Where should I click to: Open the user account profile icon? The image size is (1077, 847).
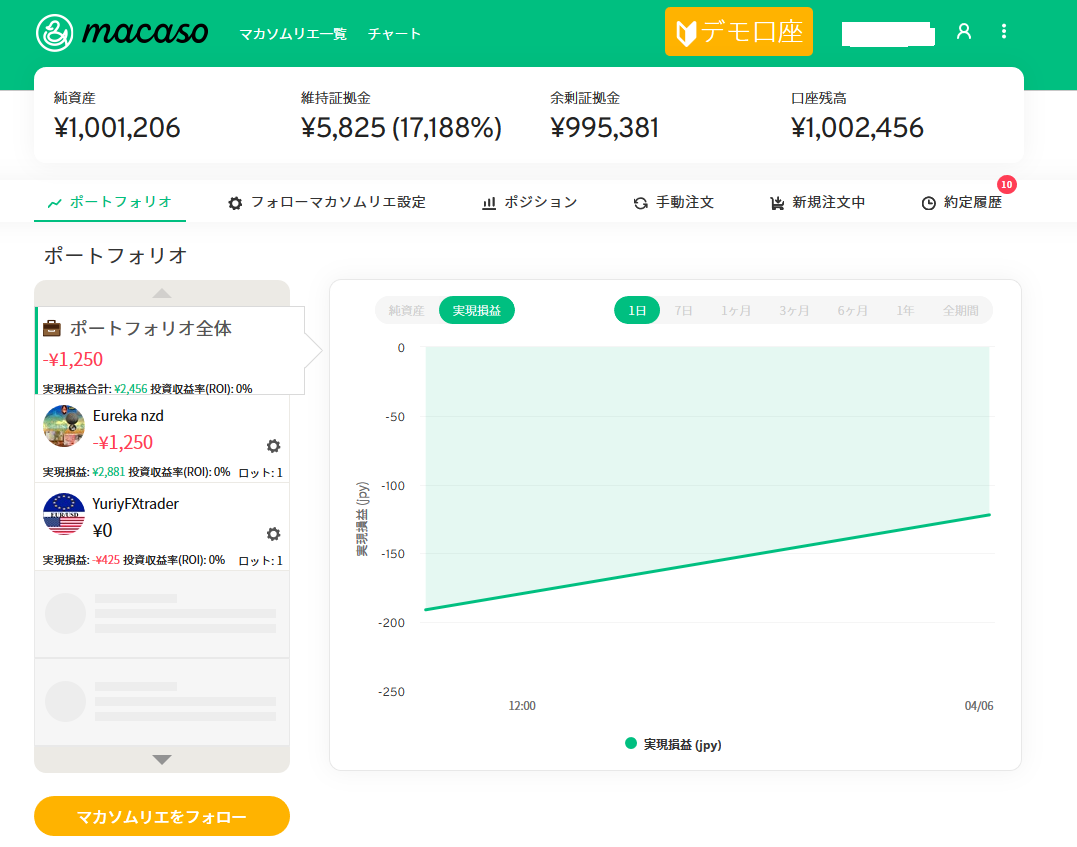964,32
